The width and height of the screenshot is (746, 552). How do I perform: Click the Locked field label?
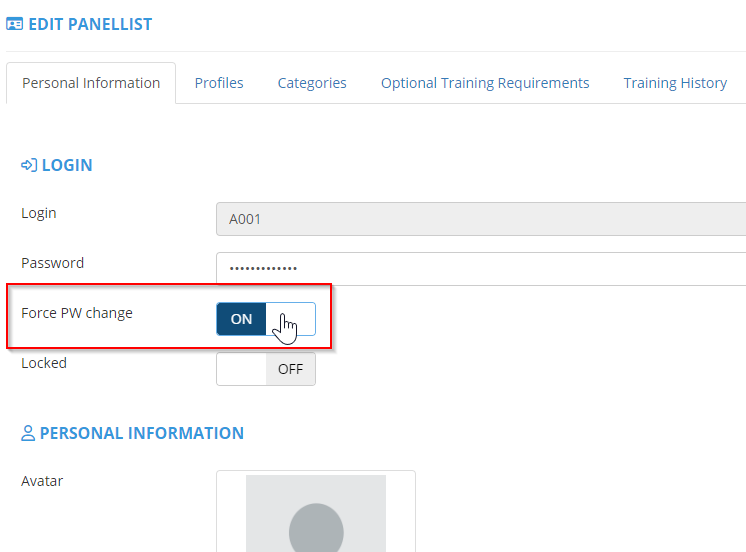pos(44,363)
